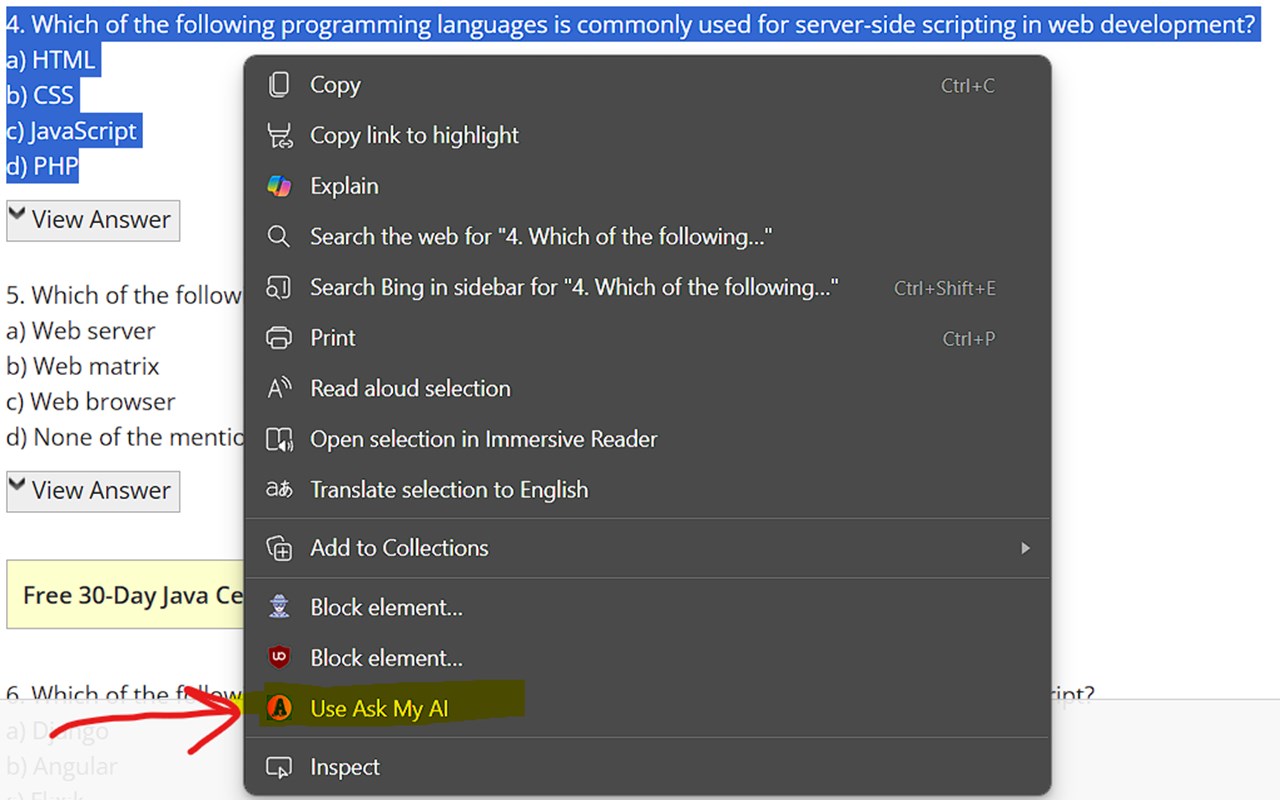Screen dimensions: 1280x800
Task: Click the Inspect devtools icon
Action: [x=279, y=767]
